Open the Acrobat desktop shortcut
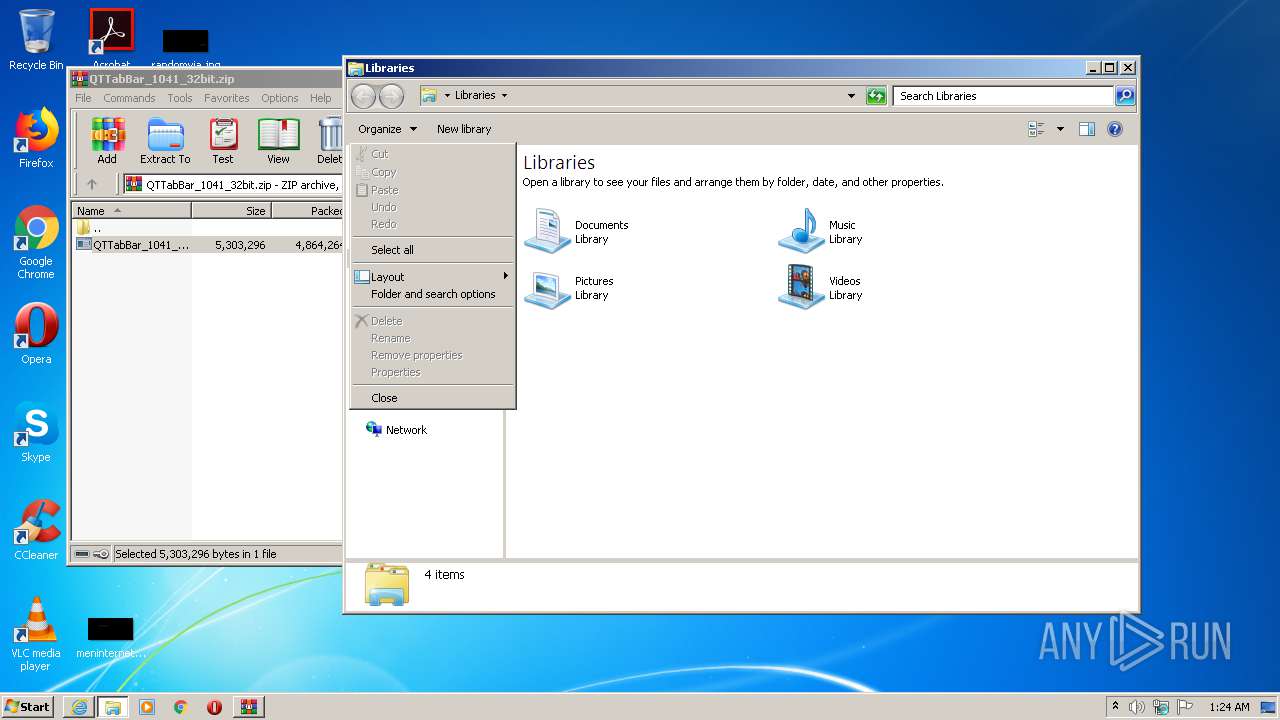Screen dimensions: 1280x720 111,38
